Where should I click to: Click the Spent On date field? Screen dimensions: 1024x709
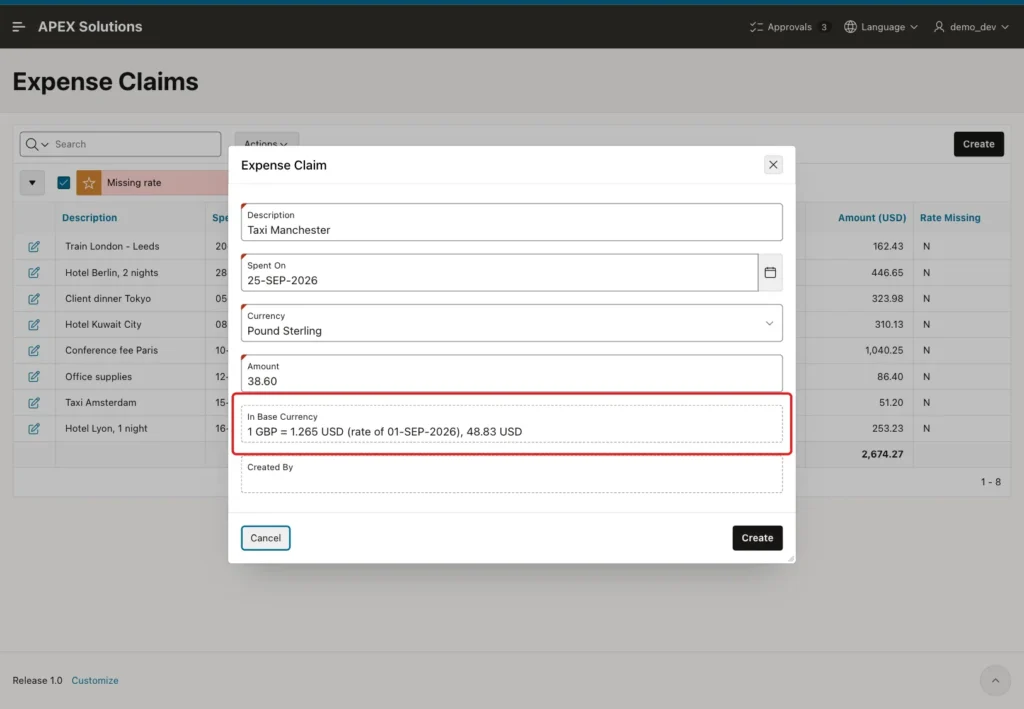(500, 273)
